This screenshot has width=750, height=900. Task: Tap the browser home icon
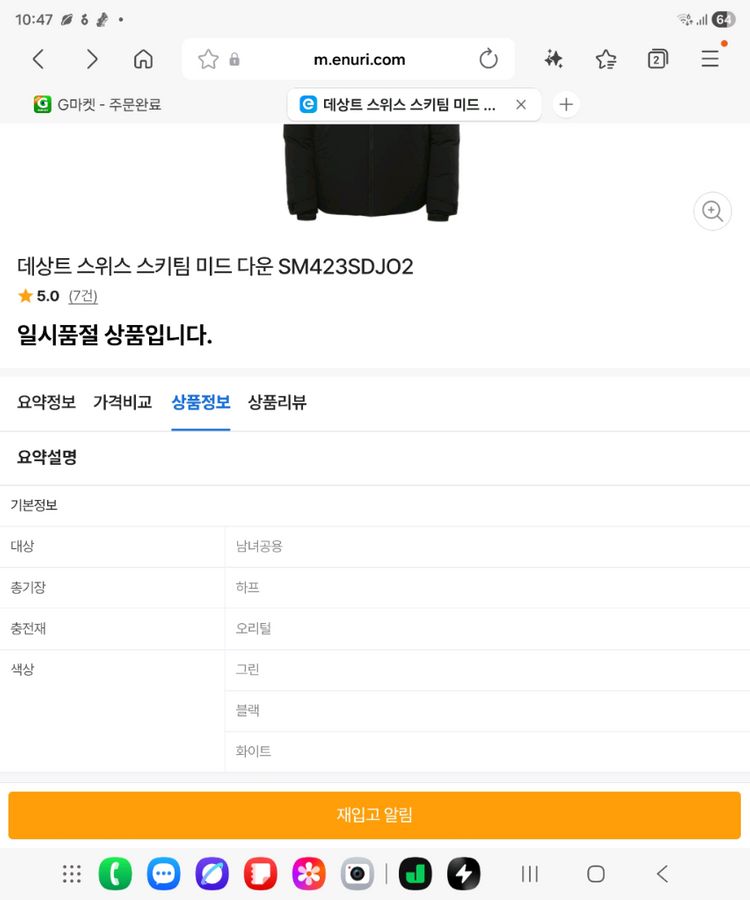coord(143,59)
